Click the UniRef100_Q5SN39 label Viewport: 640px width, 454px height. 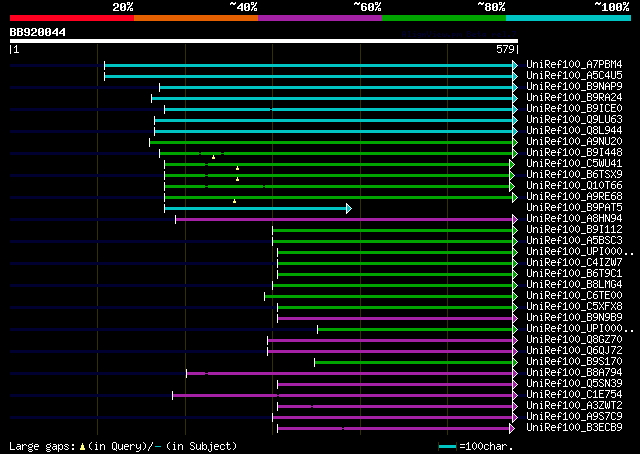[574, 384]
